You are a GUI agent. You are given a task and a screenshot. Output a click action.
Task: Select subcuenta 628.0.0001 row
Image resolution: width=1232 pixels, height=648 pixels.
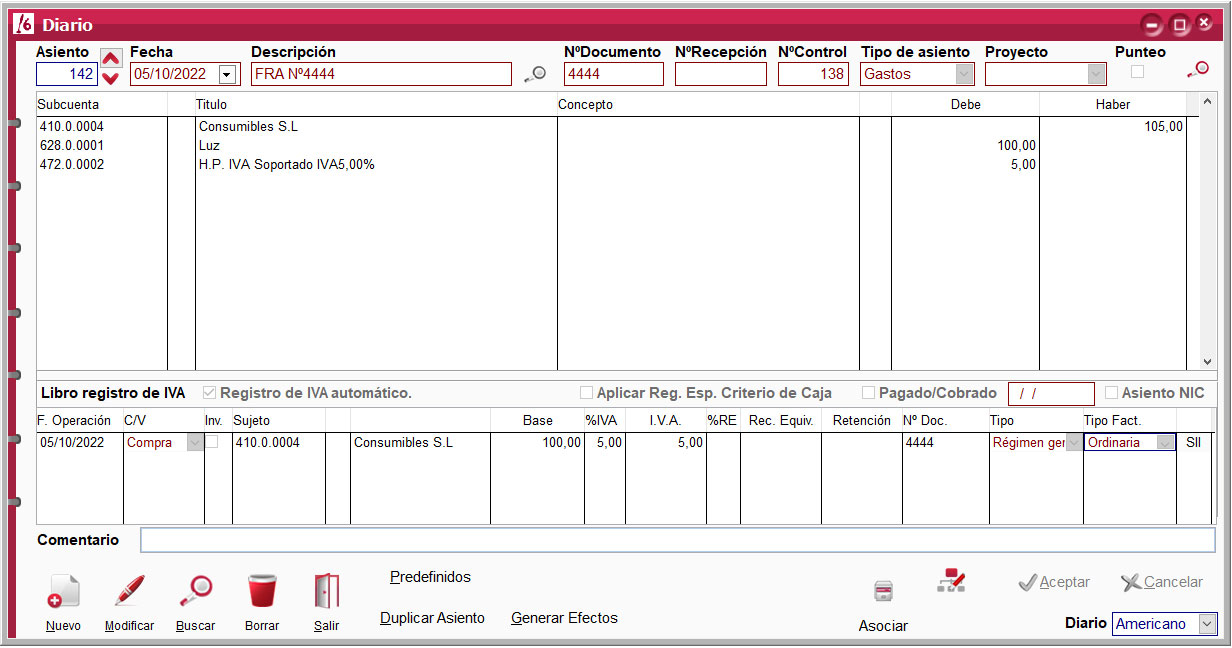coord(72,146)
